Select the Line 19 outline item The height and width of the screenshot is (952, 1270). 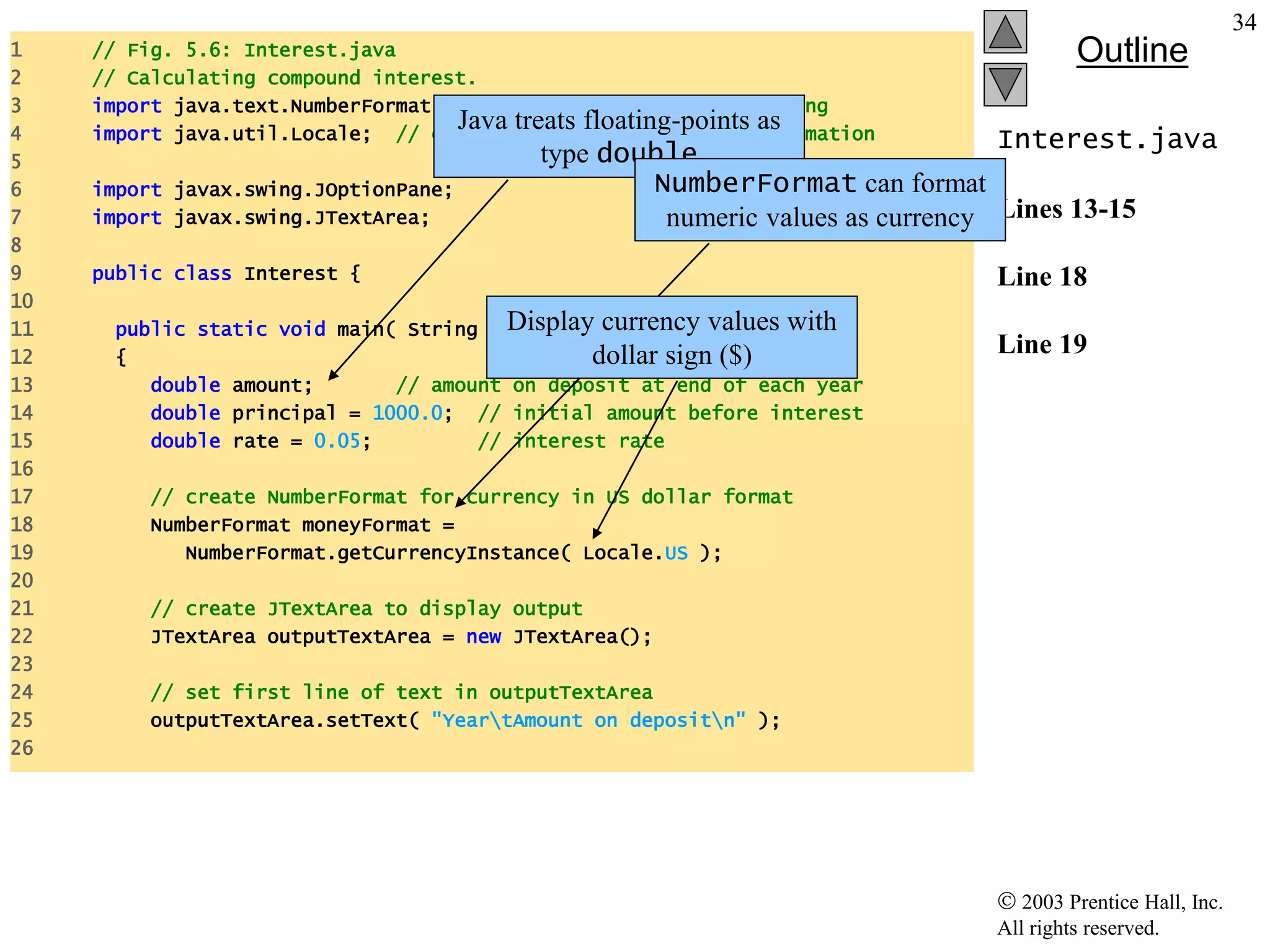(1042, 344)
